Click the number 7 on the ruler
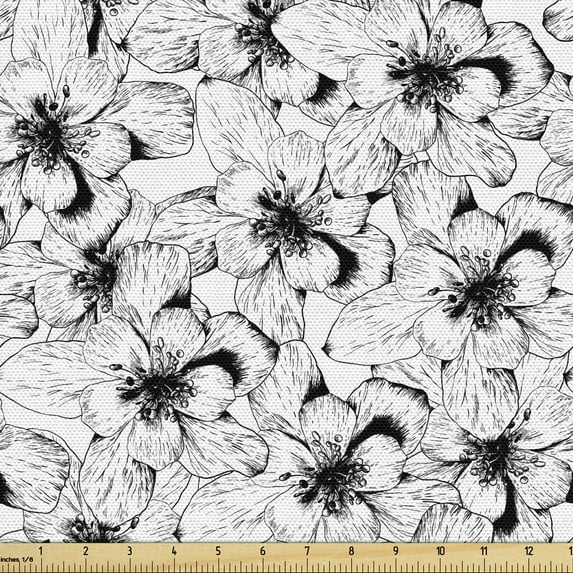Screen dimensions: 573x573 tap(307, 551)
